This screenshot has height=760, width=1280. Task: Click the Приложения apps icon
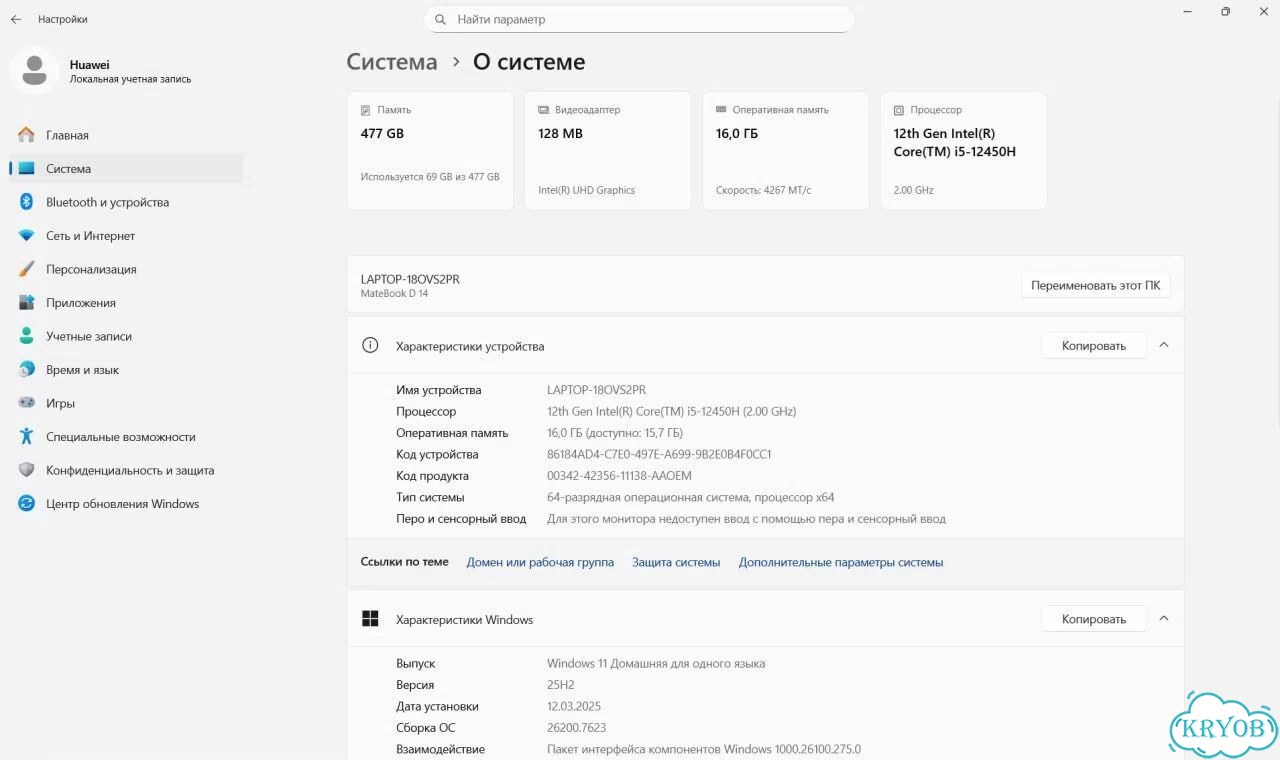tap(27, 303)
